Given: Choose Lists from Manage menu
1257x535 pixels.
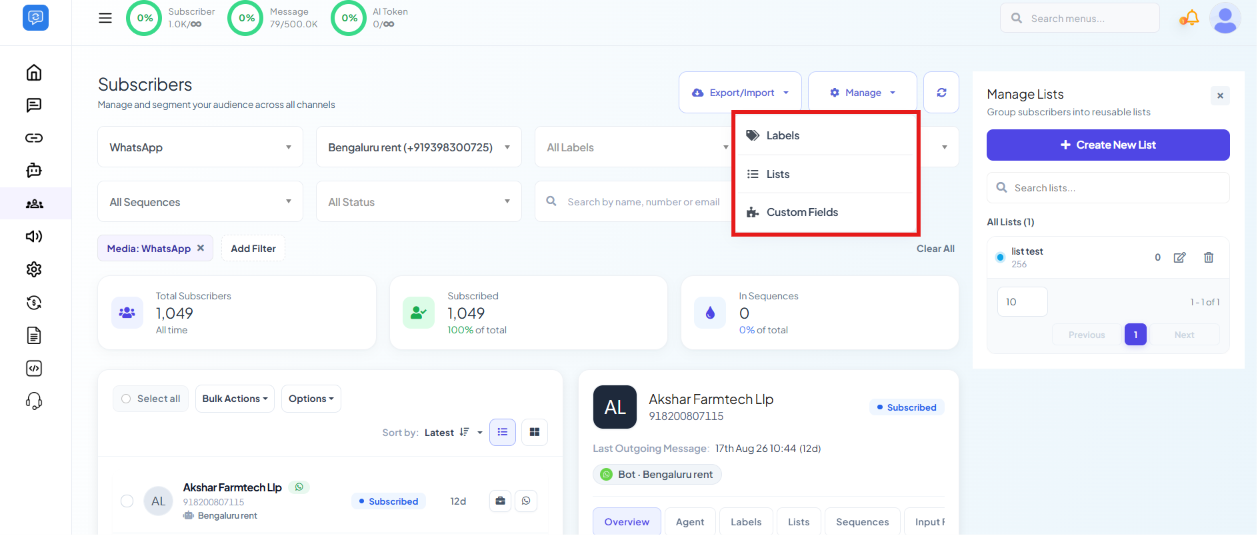Looking at the screenshot, I should [825, 174].
